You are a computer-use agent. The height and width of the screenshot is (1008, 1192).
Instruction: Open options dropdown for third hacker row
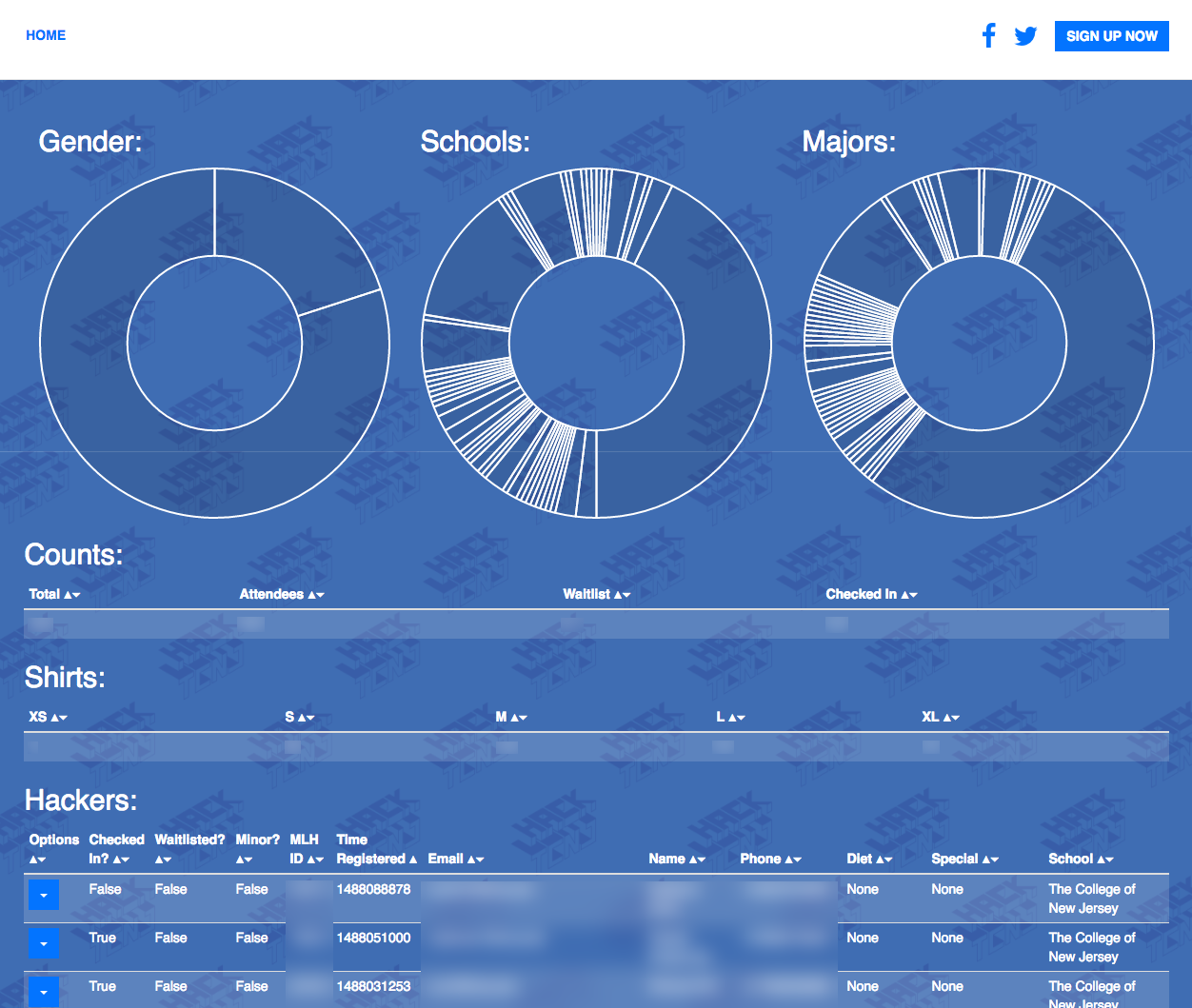[44, 991]
